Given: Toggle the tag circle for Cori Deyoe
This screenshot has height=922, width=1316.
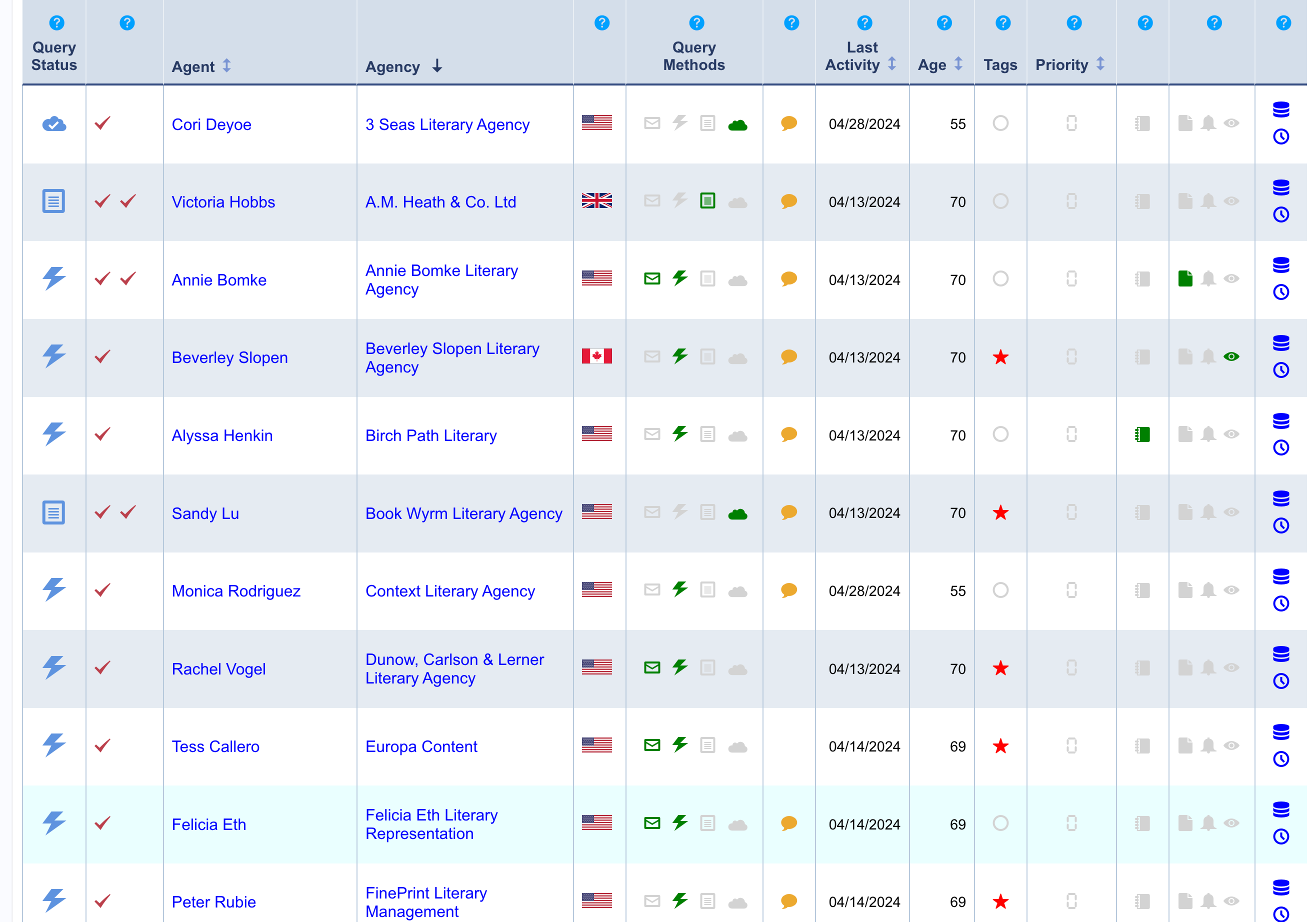Looking at the screenshot, I should [1001, 123].
